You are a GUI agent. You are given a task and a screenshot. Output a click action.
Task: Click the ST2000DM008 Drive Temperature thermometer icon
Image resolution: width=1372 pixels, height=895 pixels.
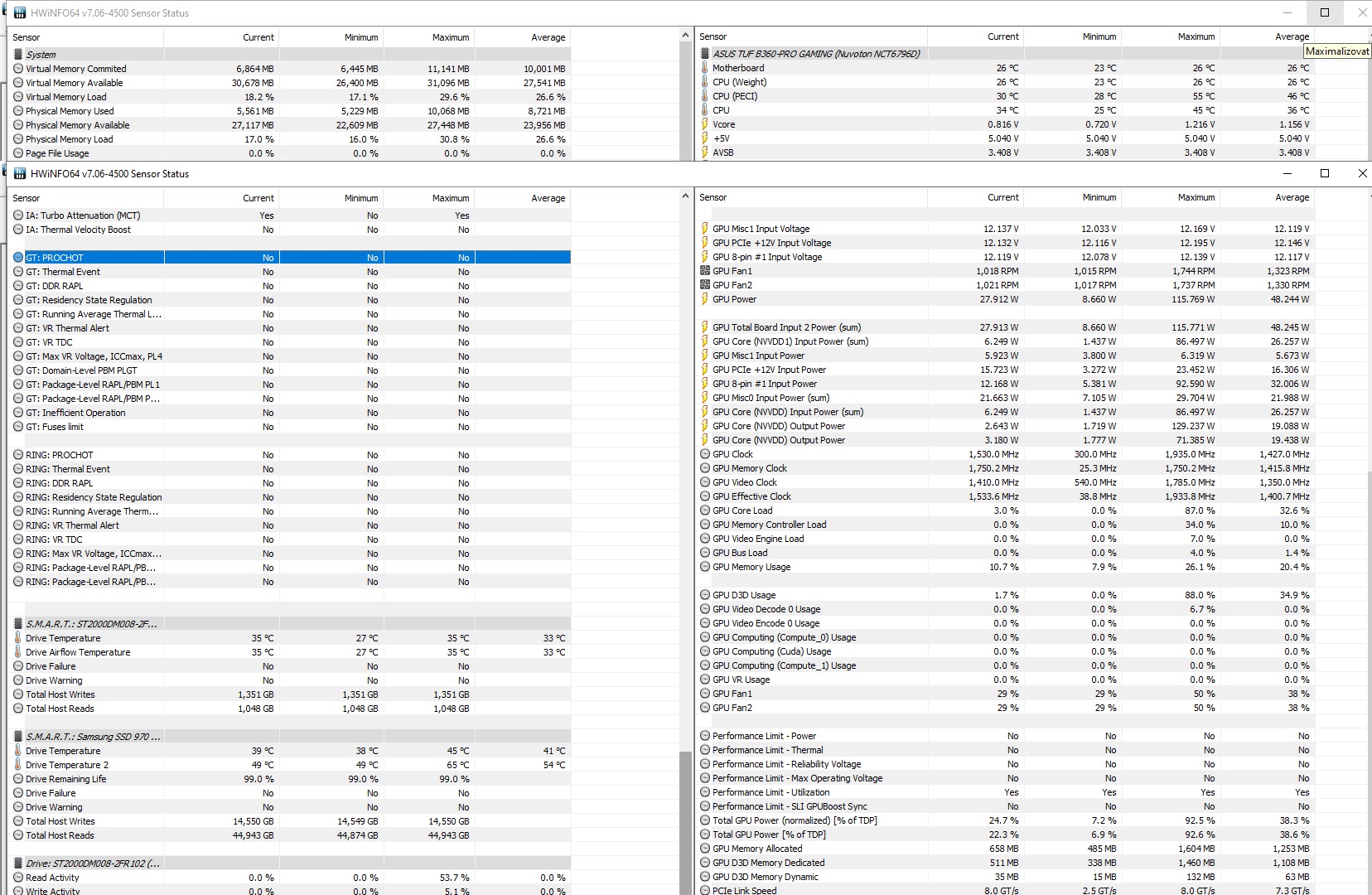coord(18,638)
